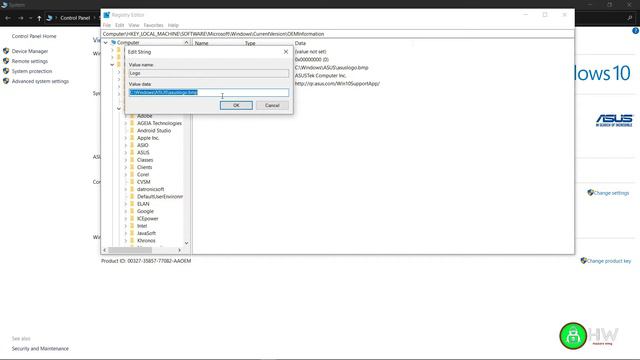Go to Control Panel Home
The image size is (640, 360).
tap(34, 36)
